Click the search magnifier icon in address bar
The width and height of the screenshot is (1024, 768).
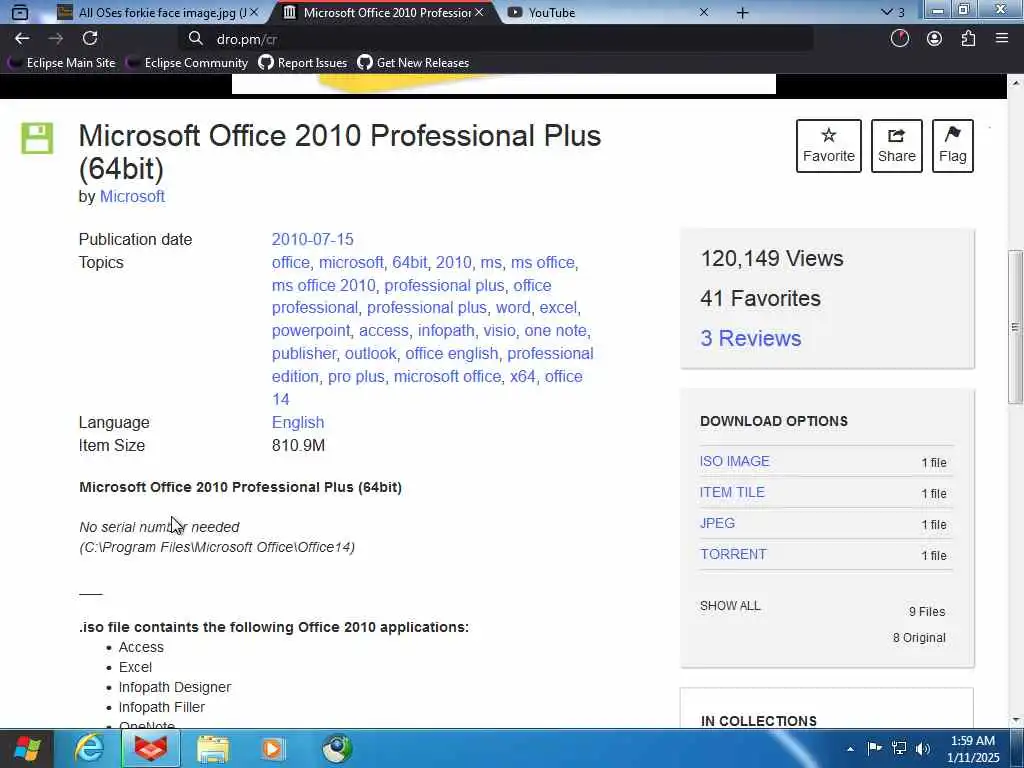[x=195, y=39]
